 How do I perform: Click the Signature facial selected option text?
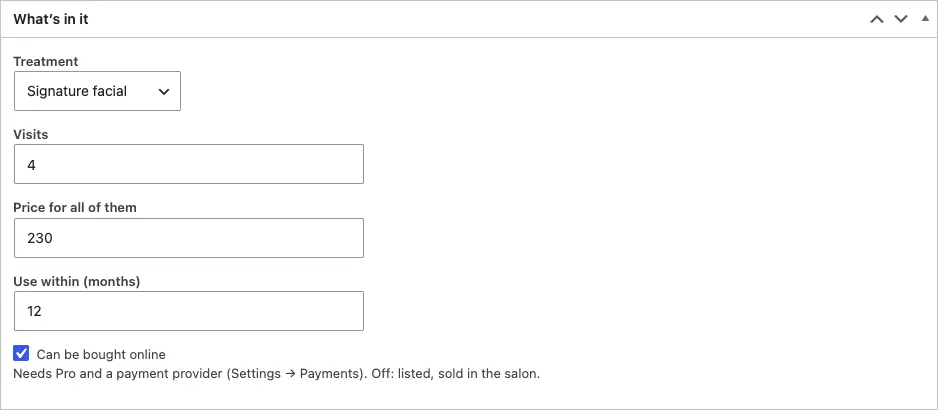pos(77,92)
